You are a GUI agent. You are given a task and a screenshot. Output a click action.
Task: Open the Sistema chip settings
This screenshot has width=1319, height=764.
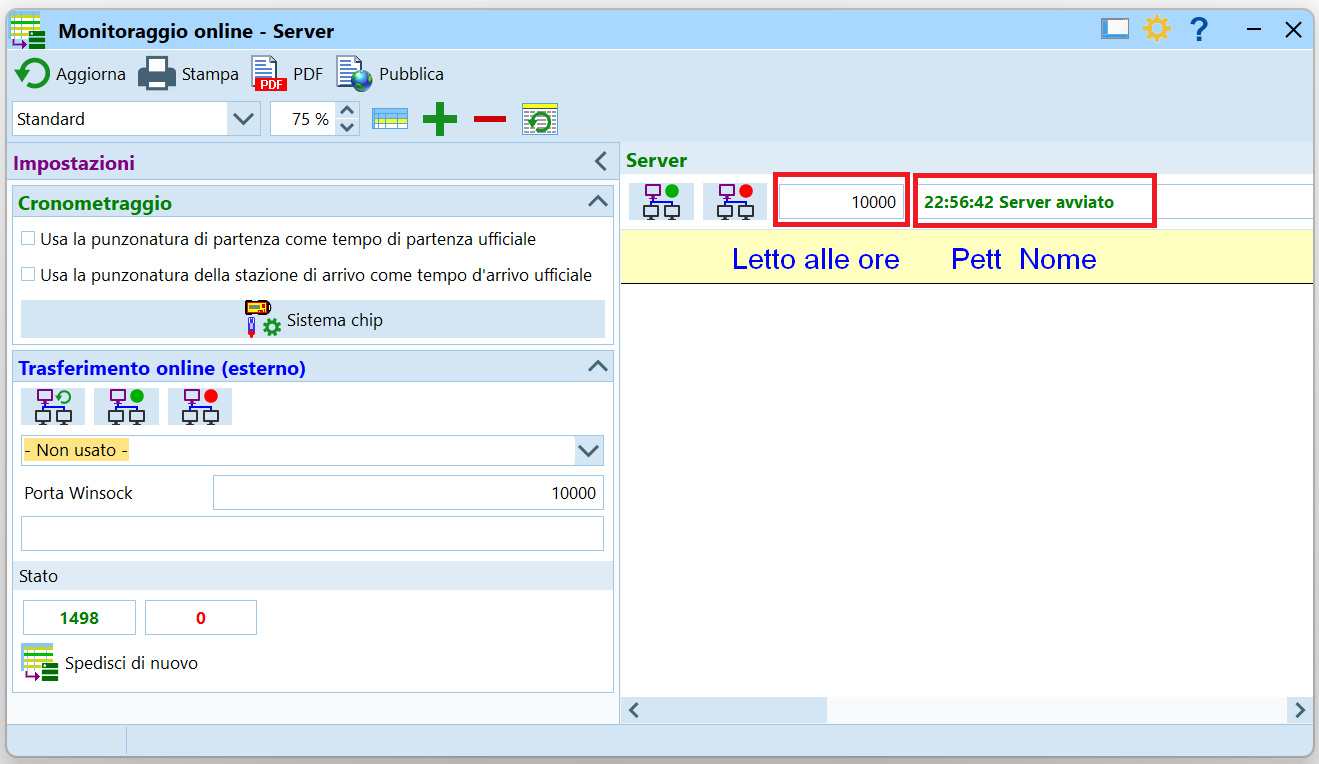313,319
